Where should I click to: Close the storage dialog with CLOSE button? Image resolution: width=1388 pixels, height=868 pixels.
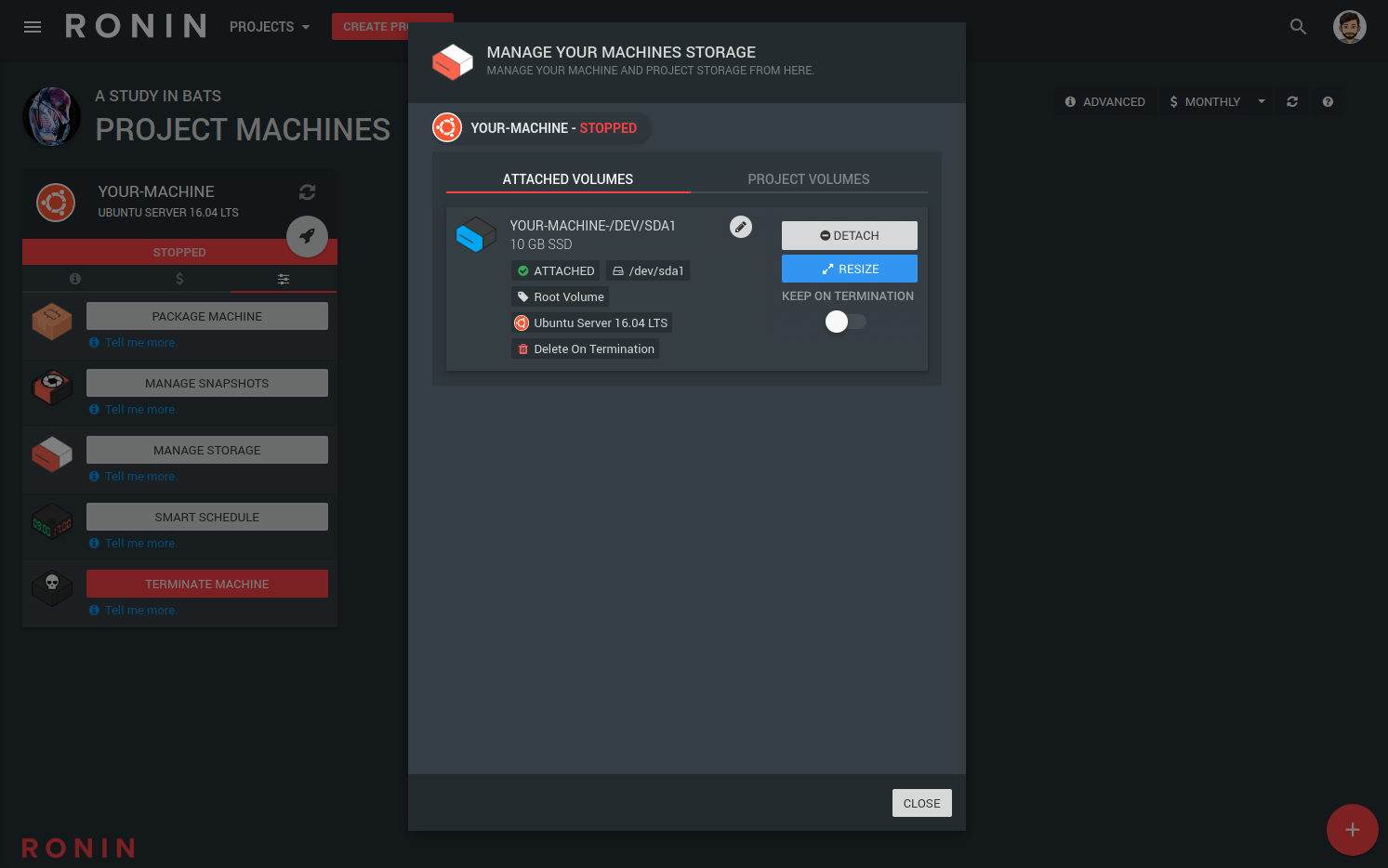(922, 803)
